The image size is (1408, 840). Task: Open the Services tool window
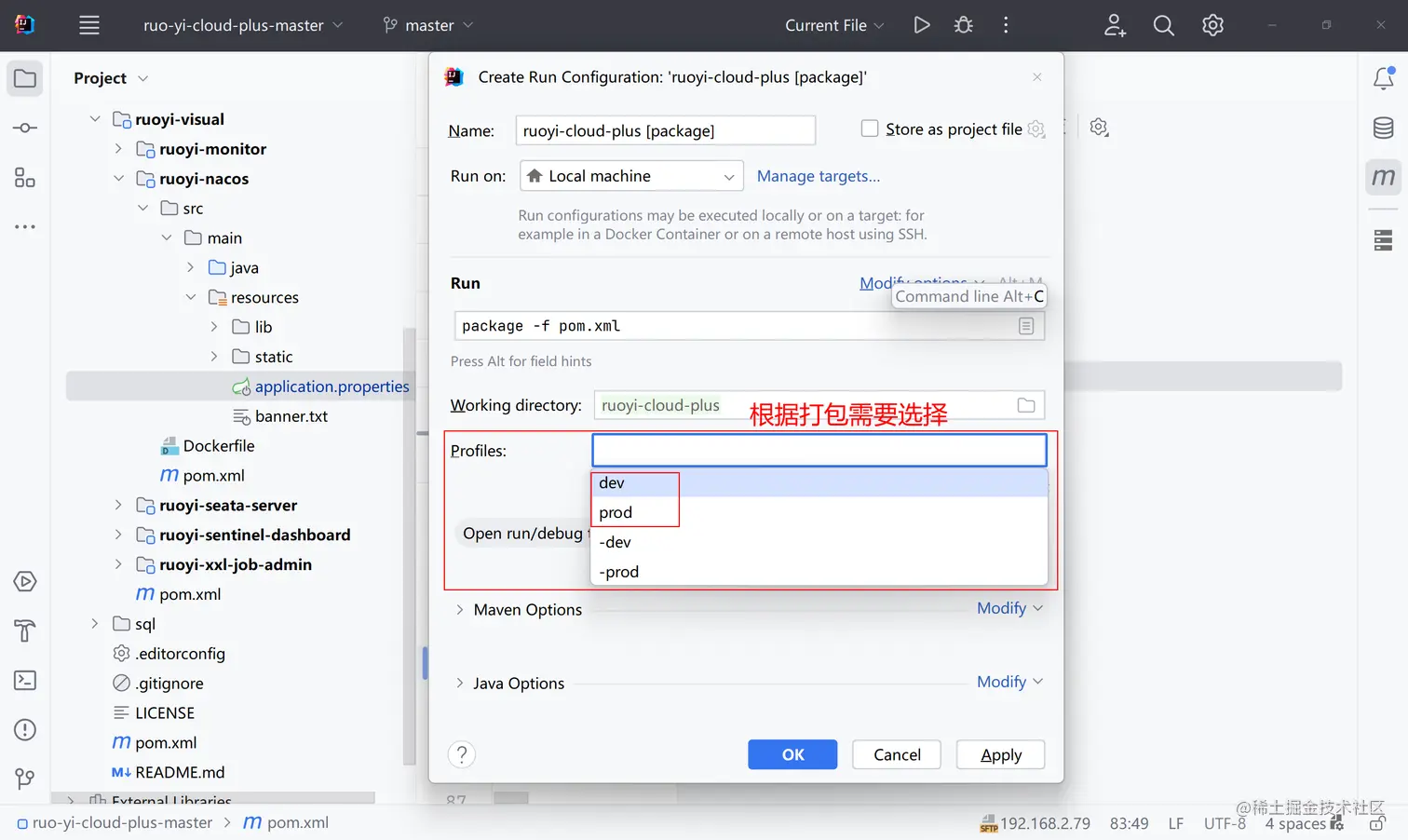[25, 582]
